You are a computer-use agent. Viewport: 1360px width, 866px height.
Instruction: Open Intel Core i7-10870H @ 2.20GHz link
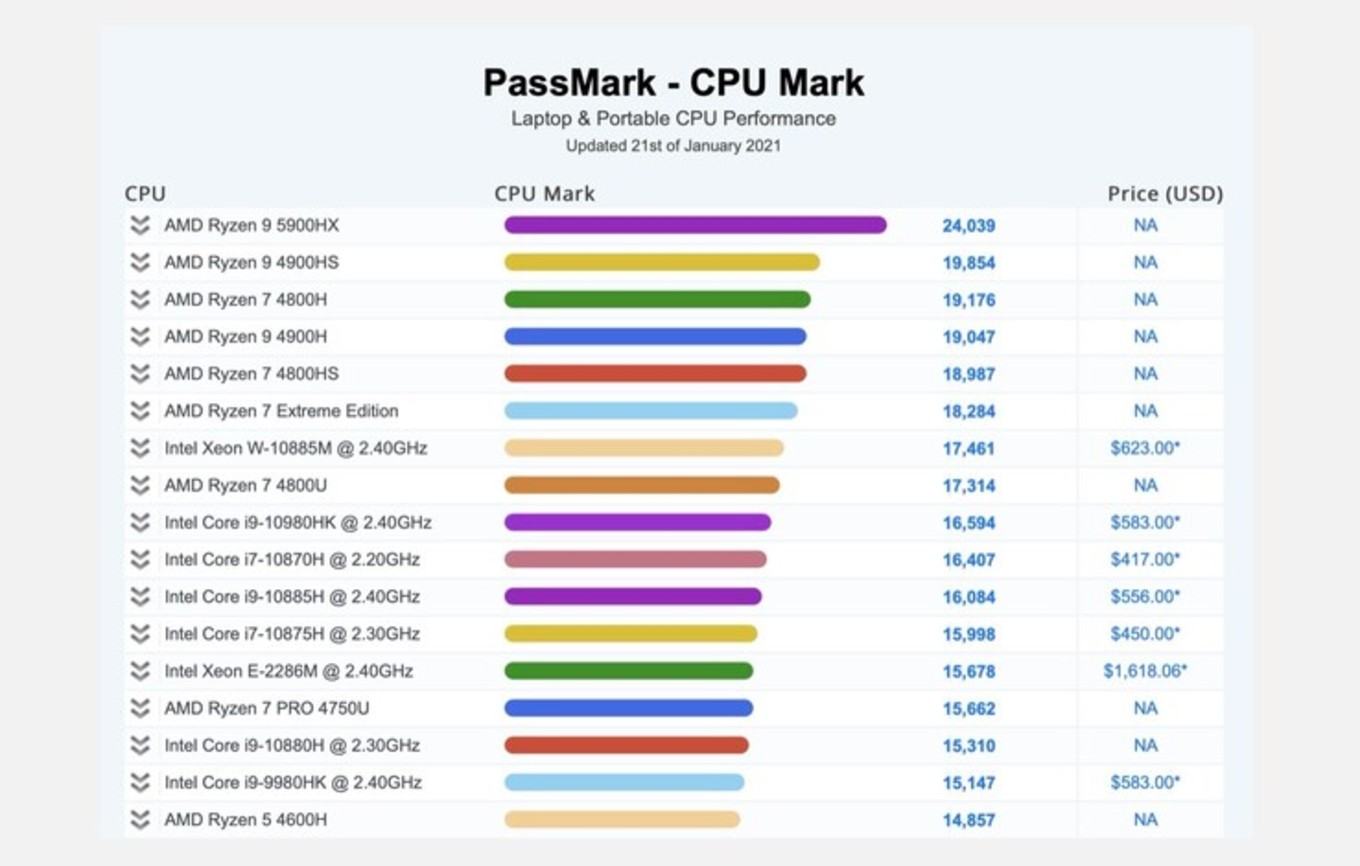pyautogui.click(x=292, y=559)
